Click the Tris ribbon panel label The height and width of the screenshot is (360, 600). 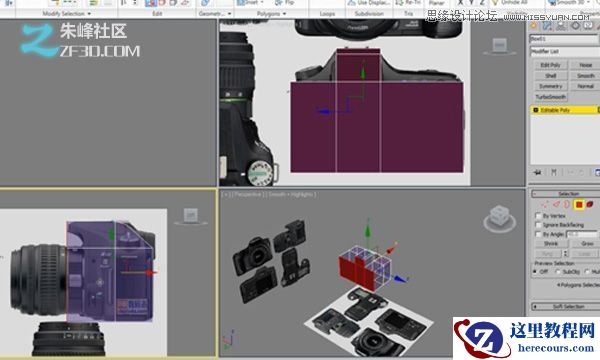coord(409,14)
